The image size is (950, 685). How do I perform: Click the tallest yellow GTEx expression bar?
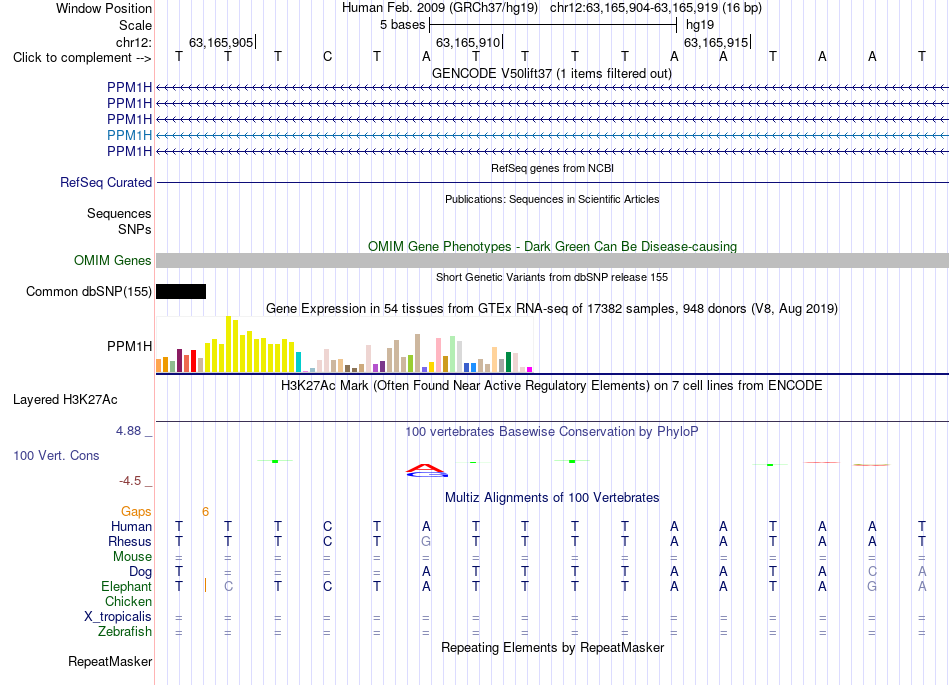[x=228, y=344]
